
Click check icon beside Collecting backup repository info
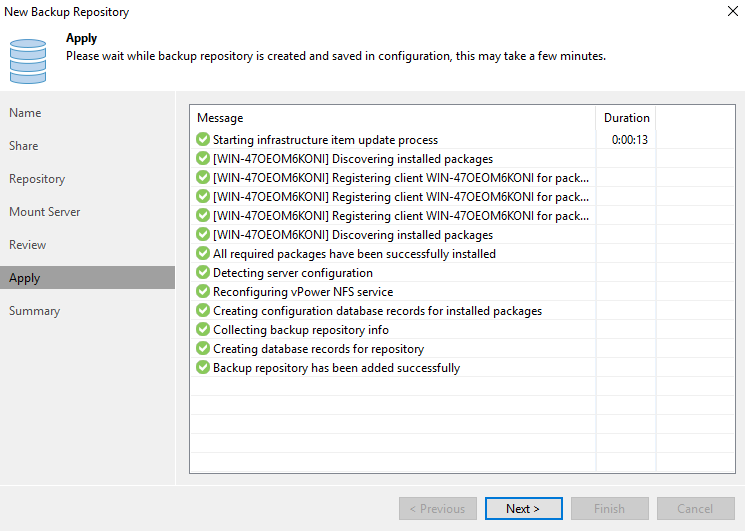pyautogui.click(x=203, y=329)
